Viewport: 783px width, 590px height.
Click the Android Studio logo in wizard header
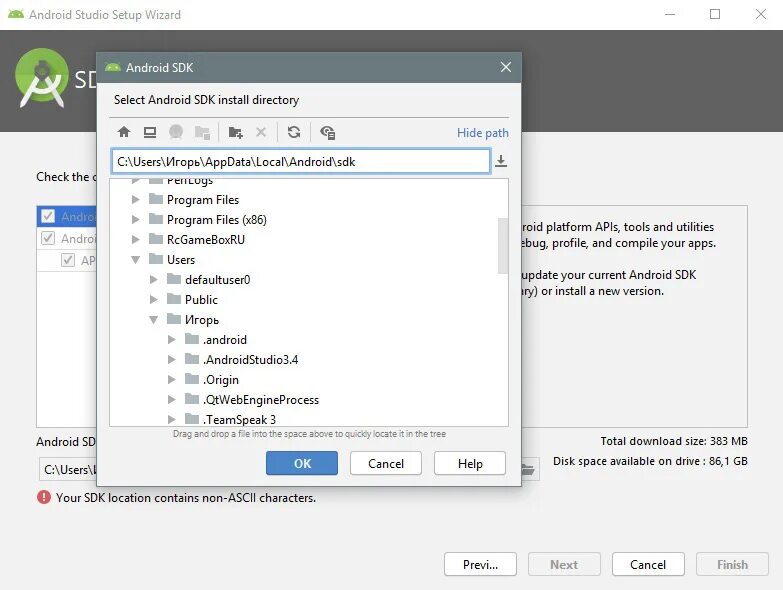pos(42,78)
